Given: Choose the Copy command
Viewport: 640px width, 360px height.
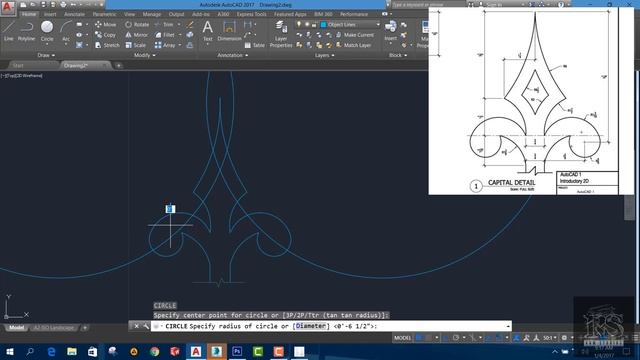Looking at the screenshot, I should [x=106, y=35].
